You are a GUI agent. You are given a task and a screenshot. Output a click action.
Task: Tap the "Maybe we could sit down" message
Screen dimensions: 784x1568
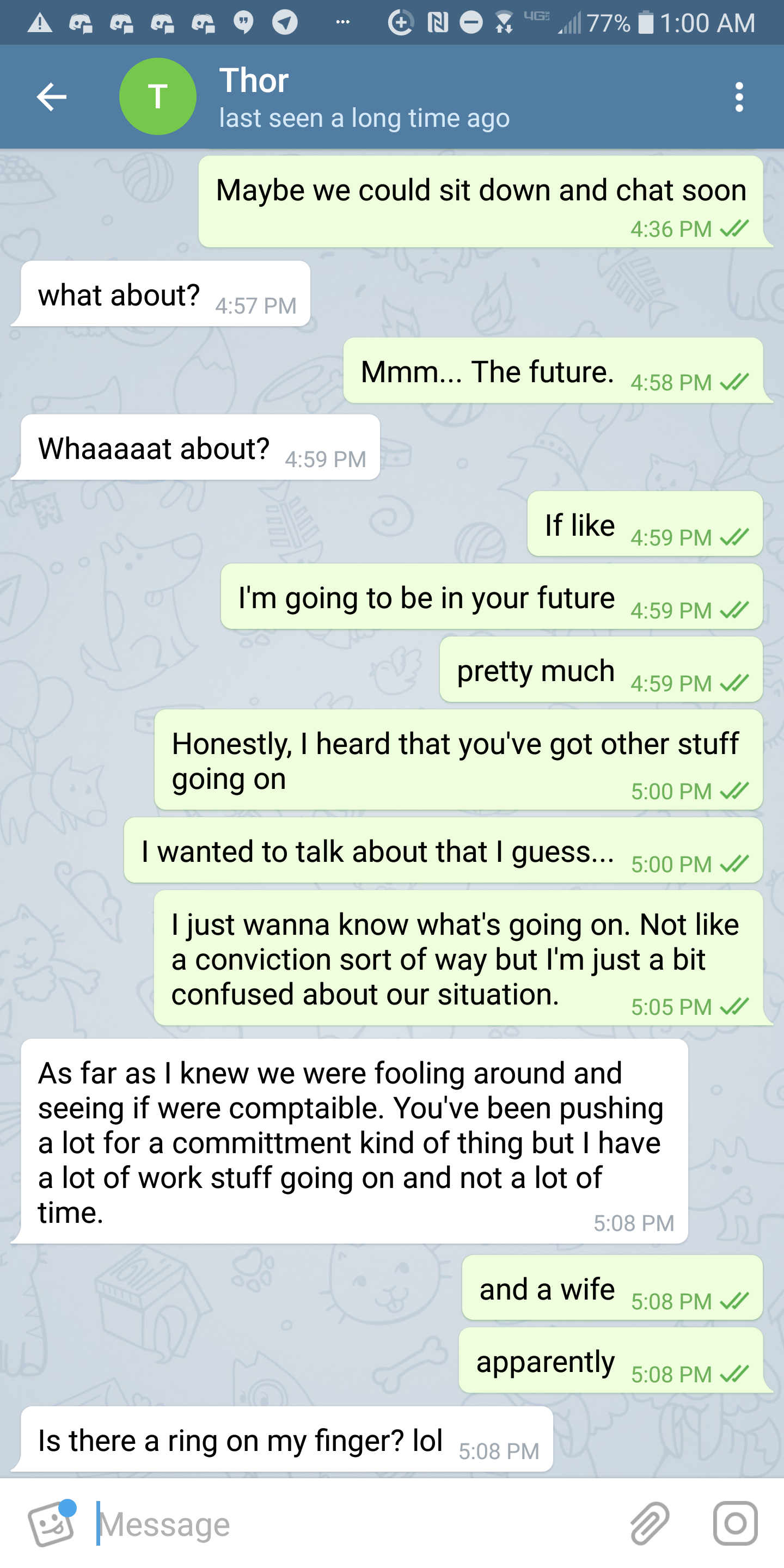pyautogui.click(x=481, y=202)
